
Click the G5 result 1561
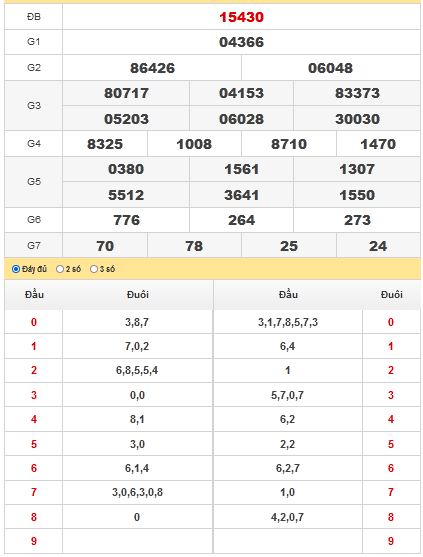click(241, 169)
